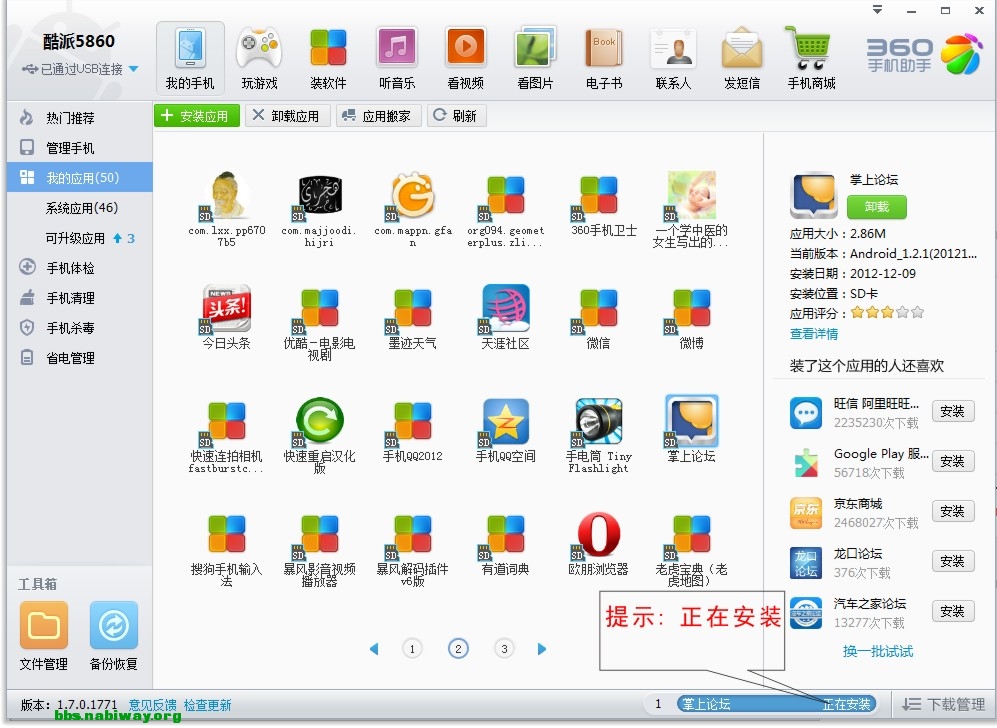Expand the USB connection dropdown arrow
The width and height of the screenshot is (997, 728).
[x=134, y=70]
